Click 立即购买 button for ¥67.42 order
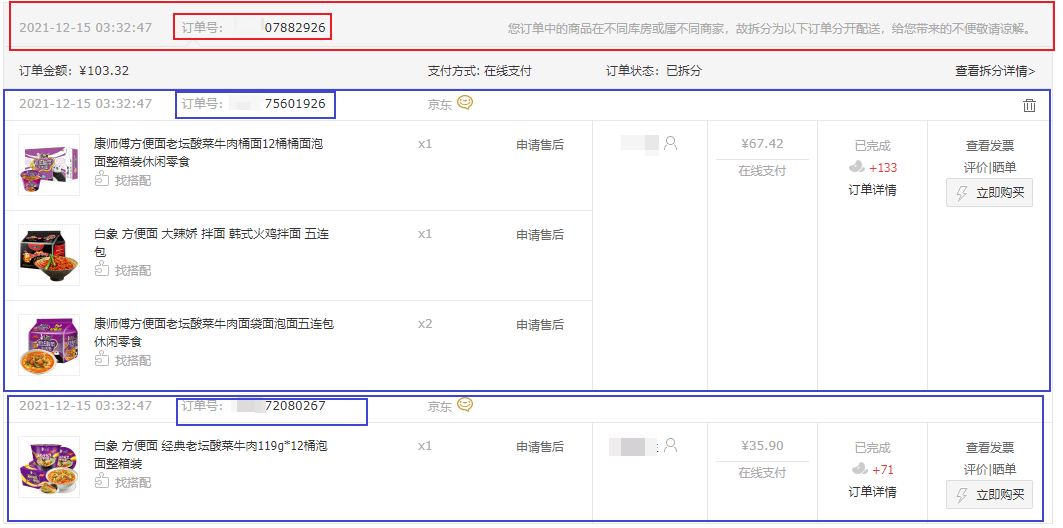Screen dimensions: 1063x528 [x=989, y=192]
